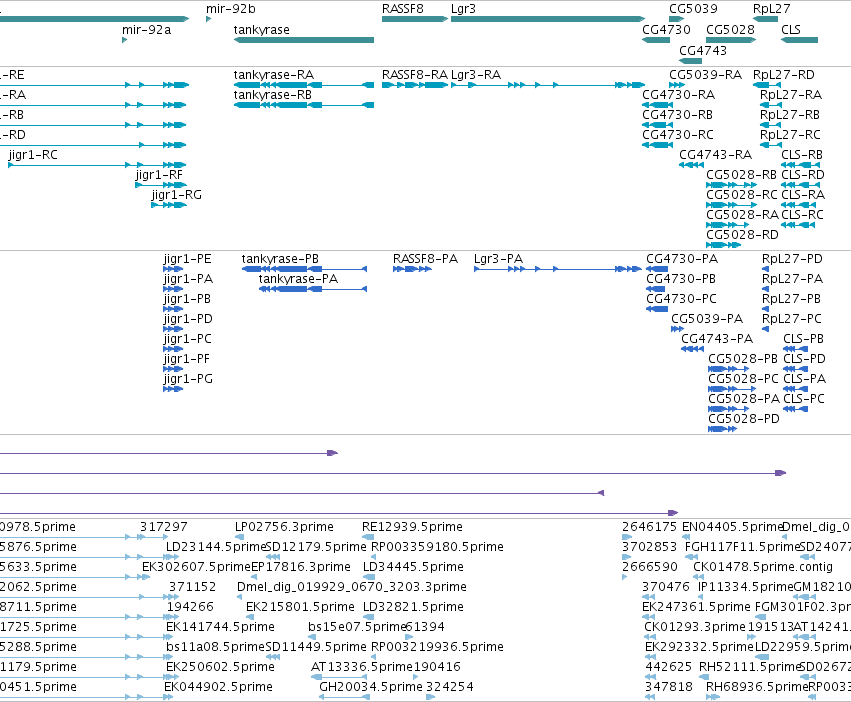The height and width of the screenshot is (702, 851).
Task: Click the CG5028-PD protein label
Action: pyautogui.click(x=744, y=419)
